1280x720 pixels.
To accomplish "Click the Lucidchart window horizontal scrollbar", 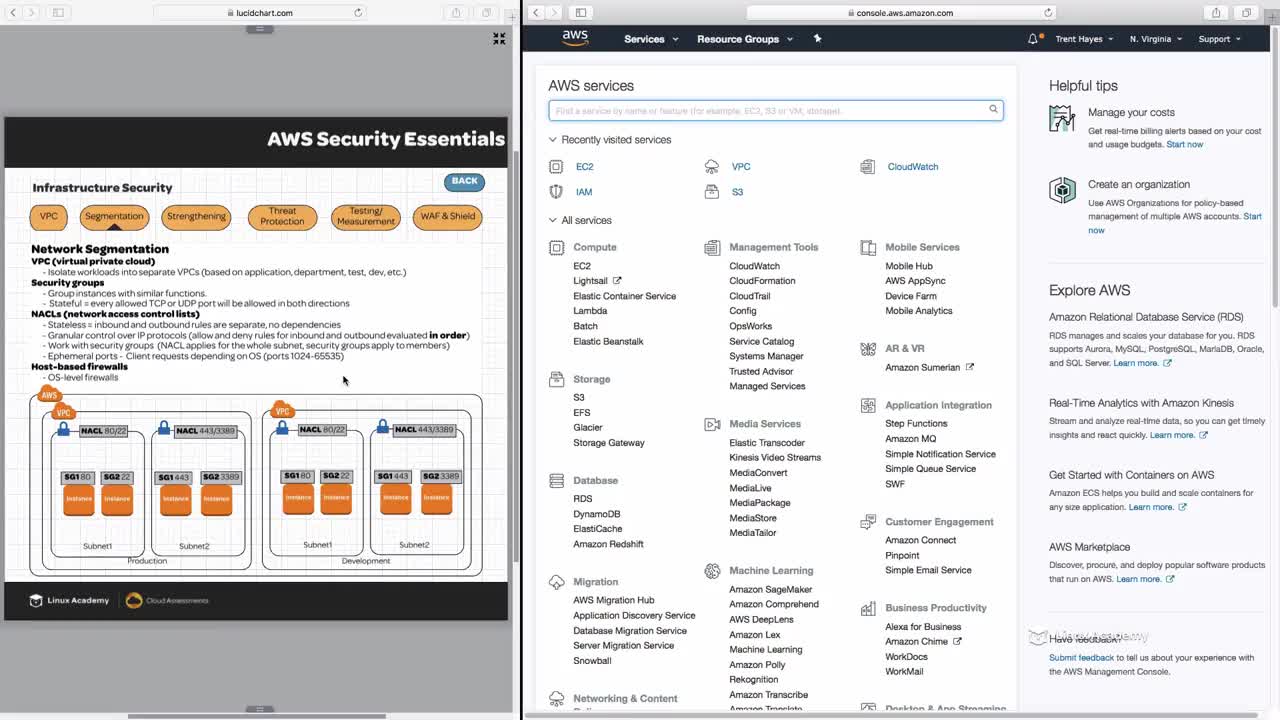I will [257, 715].
